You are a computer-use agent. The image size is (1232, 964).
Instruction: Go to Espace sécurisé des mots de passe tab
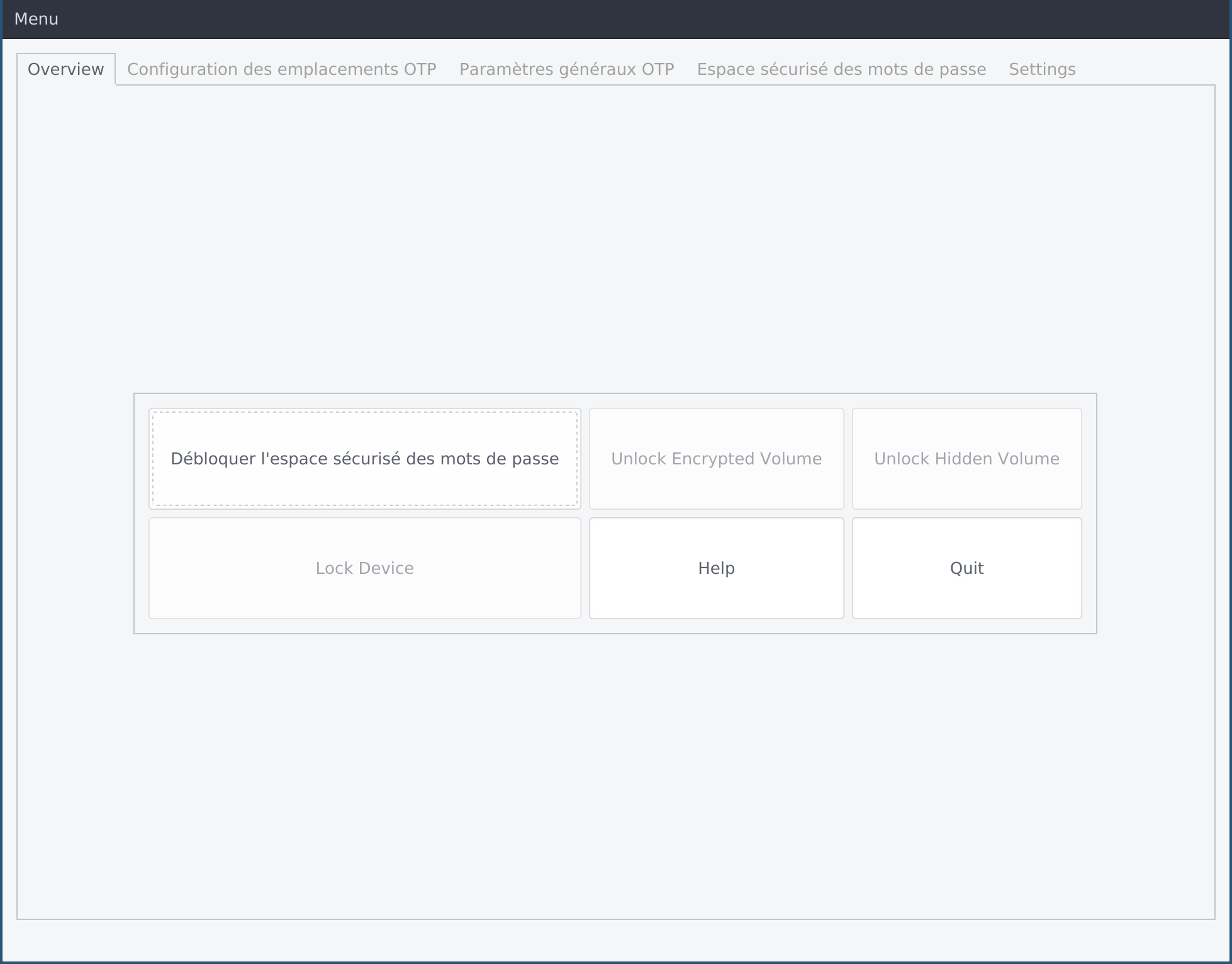(841, 69)
